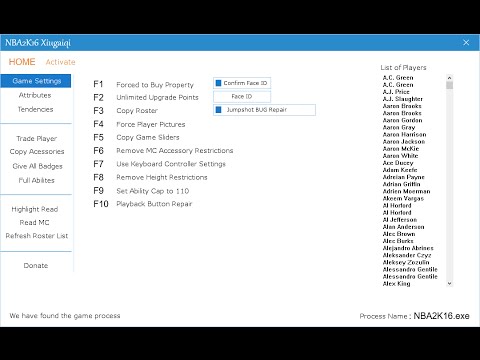Switch to the Activate tab
The height and width of the screenshot is (360, 480).
(x=60, y=62)
